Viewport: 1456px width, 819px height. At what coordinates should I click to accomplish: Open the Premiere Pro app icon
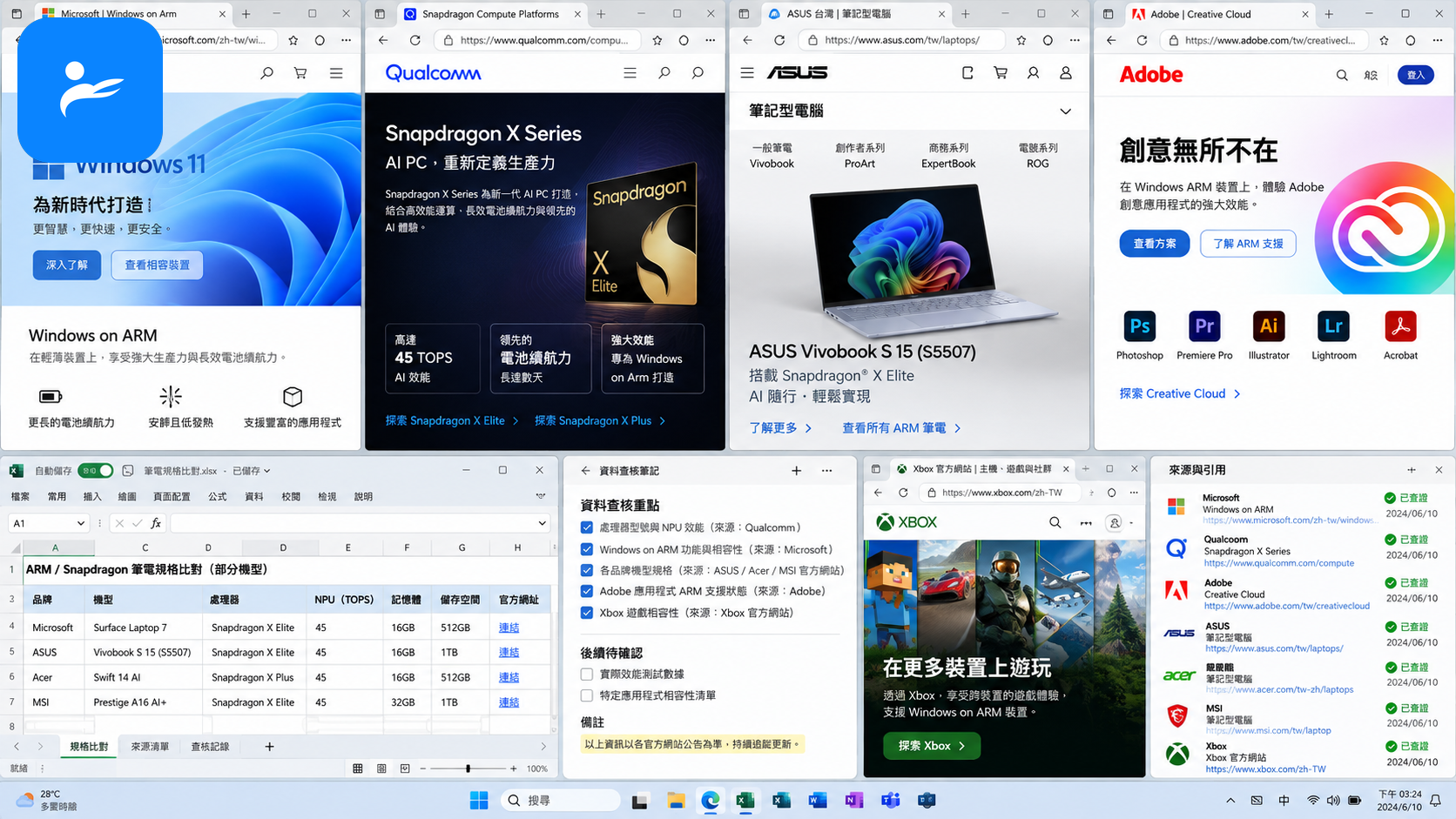(1204, 326)
